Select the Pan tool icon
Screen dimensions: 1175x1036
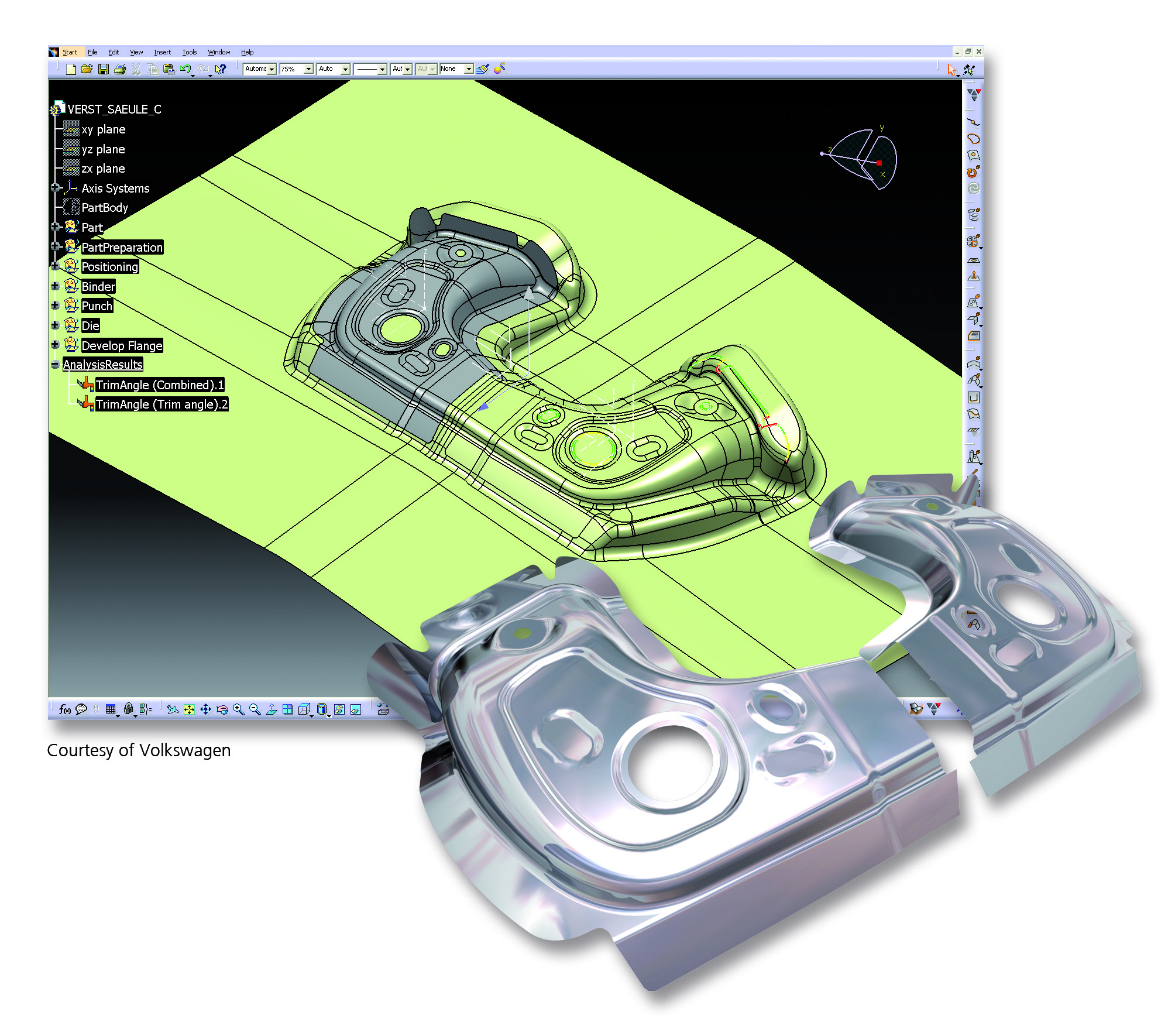[206, 709]
